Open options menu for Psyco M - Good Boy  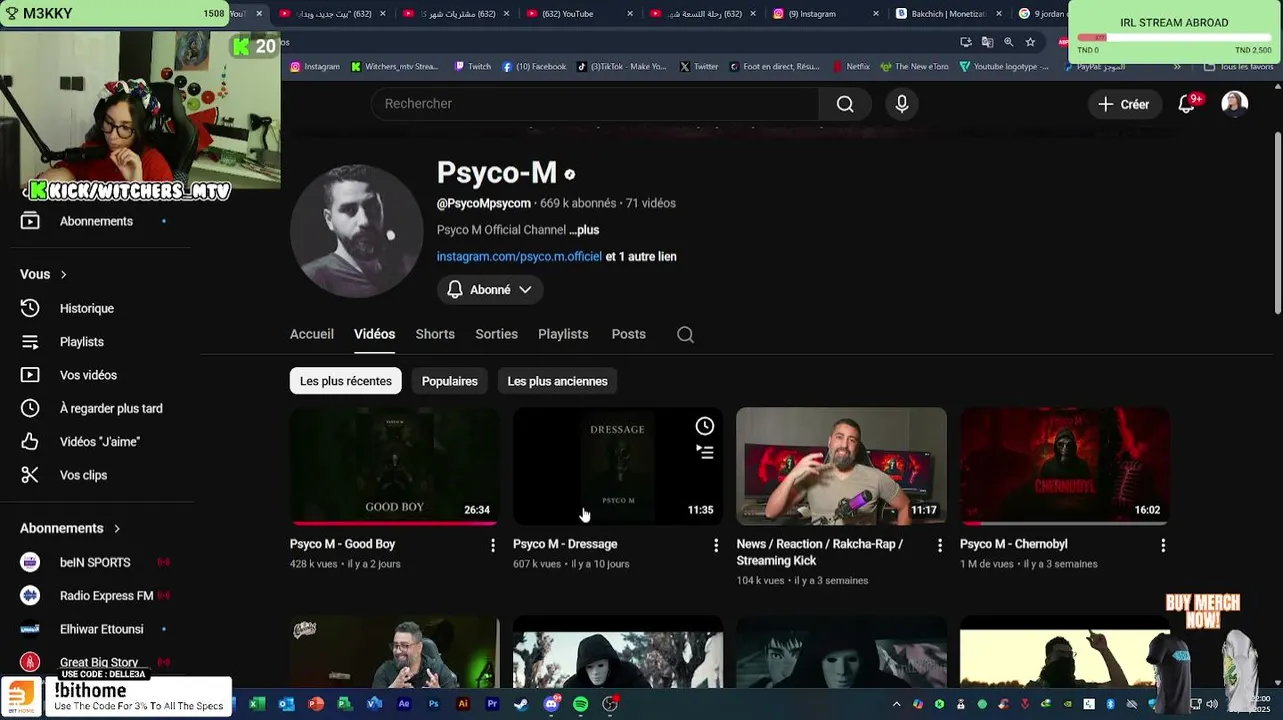(492, 545)
